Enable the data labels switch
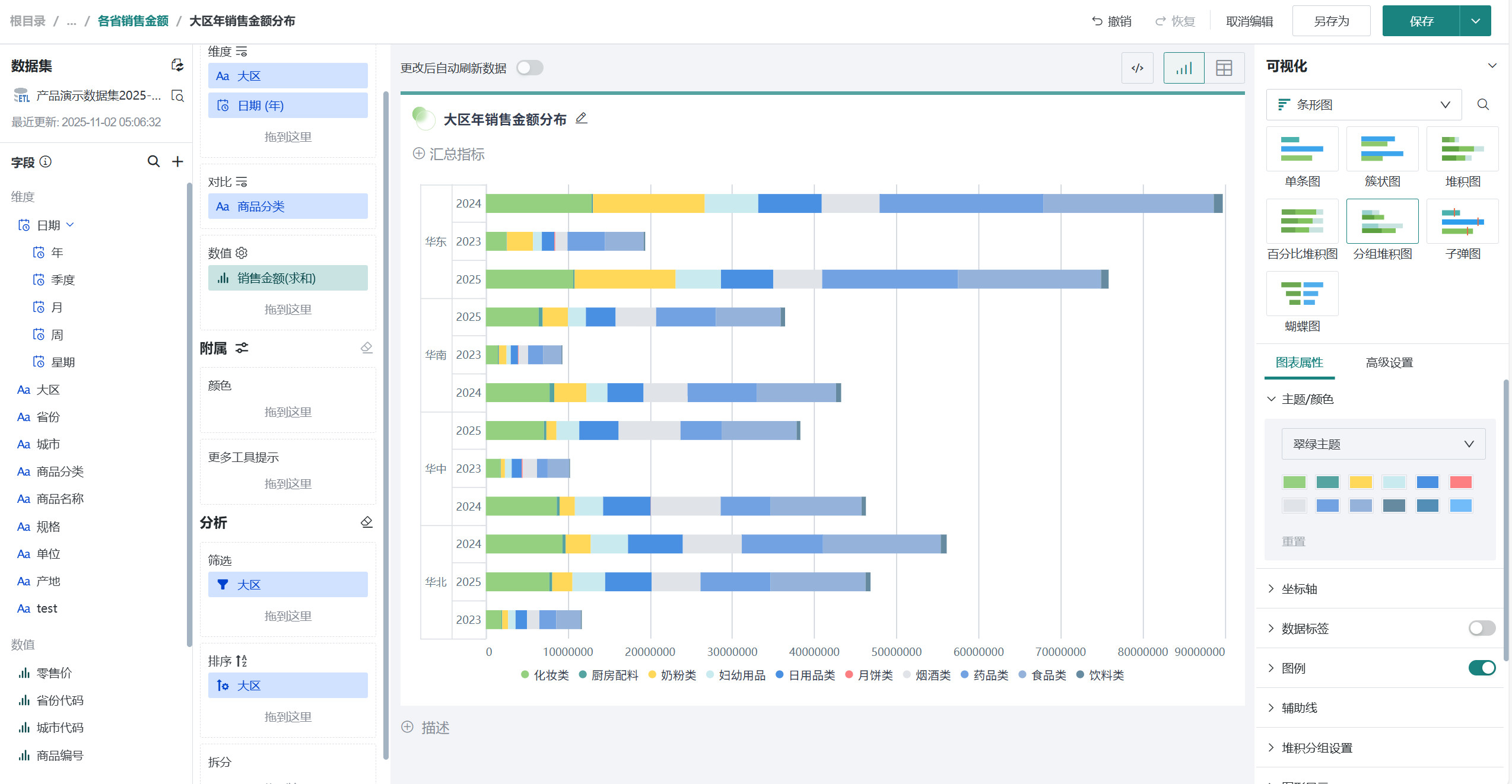Image resolution: width=1512 pixels, height=784 pixels. (x=1481, y=628)
